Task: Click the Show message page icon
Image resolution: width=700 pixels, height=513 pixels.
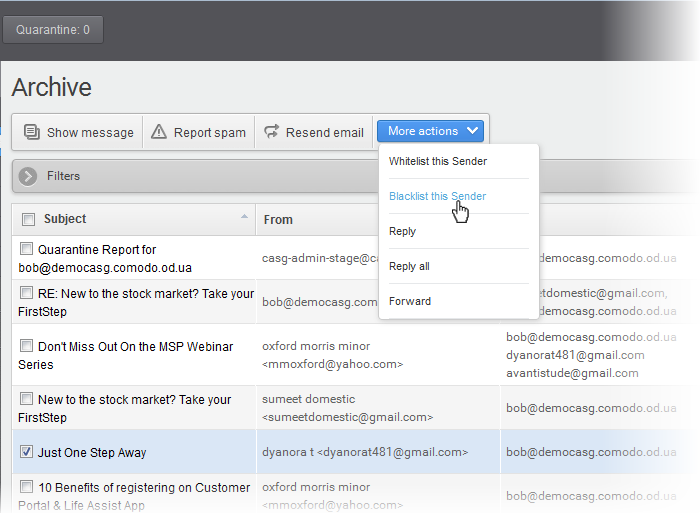Action: click(32, 132)
